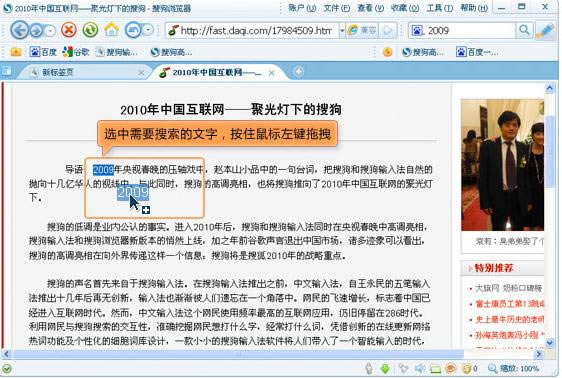Mute page sound with the speaker icon

click(420, 368)
